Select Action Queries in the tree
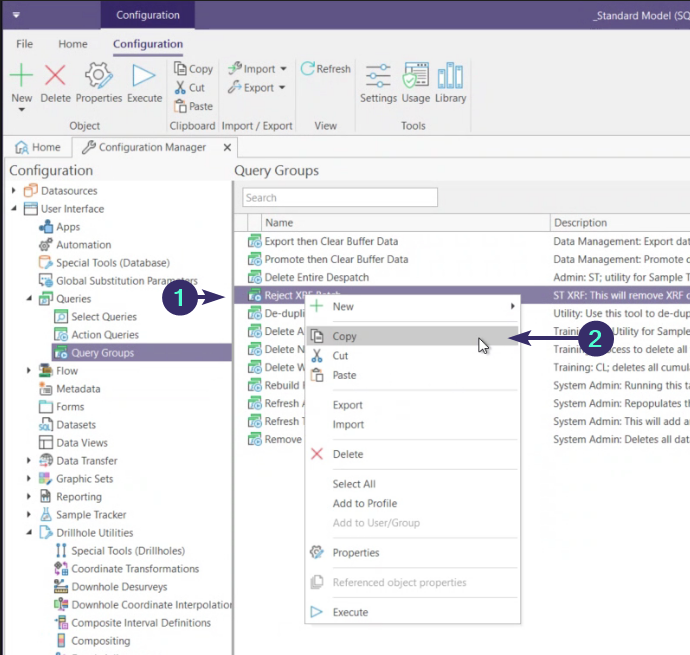 104,335
